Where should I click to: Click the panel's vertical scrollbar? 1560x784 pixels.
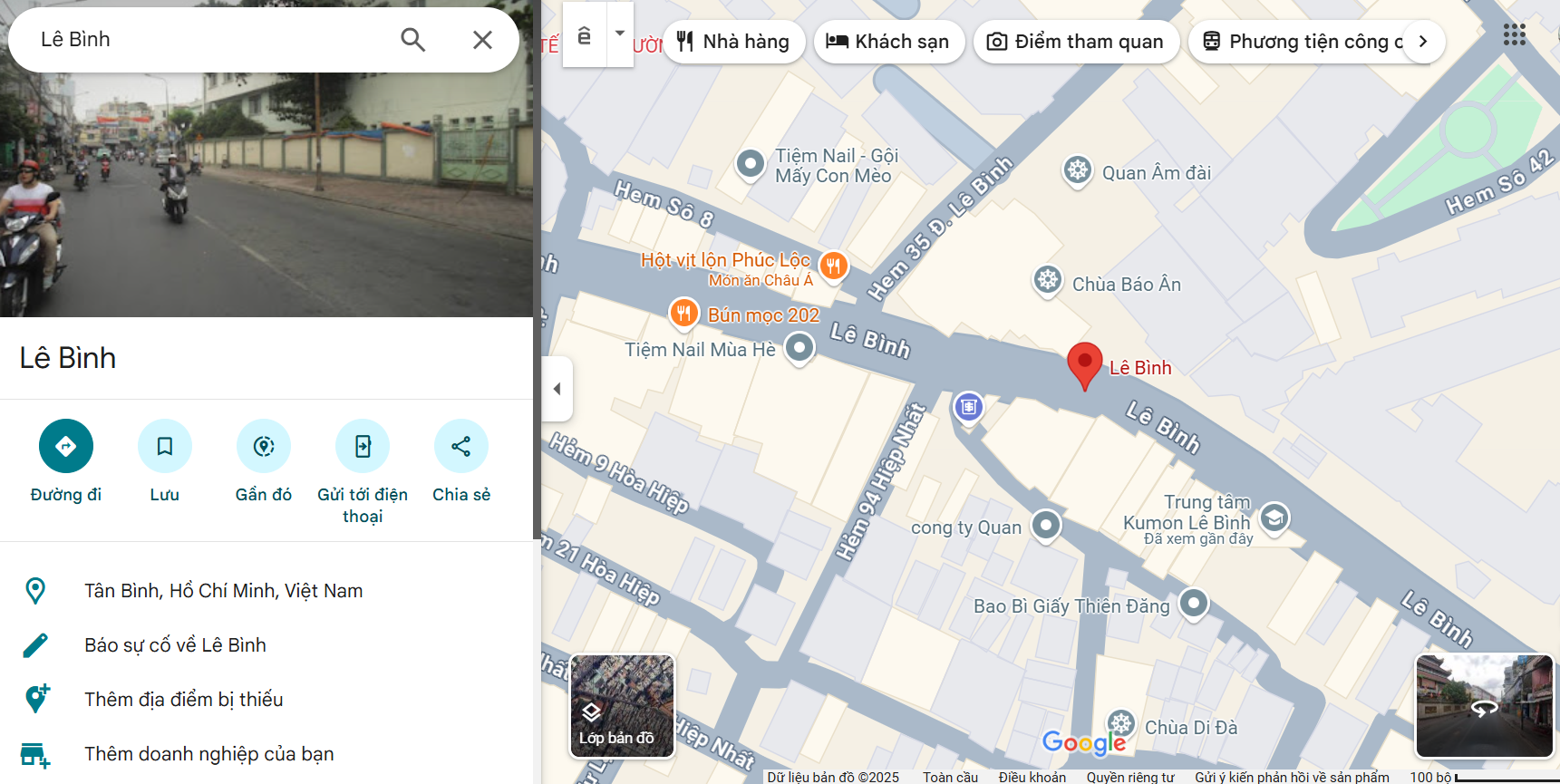(x=537, y=272)
